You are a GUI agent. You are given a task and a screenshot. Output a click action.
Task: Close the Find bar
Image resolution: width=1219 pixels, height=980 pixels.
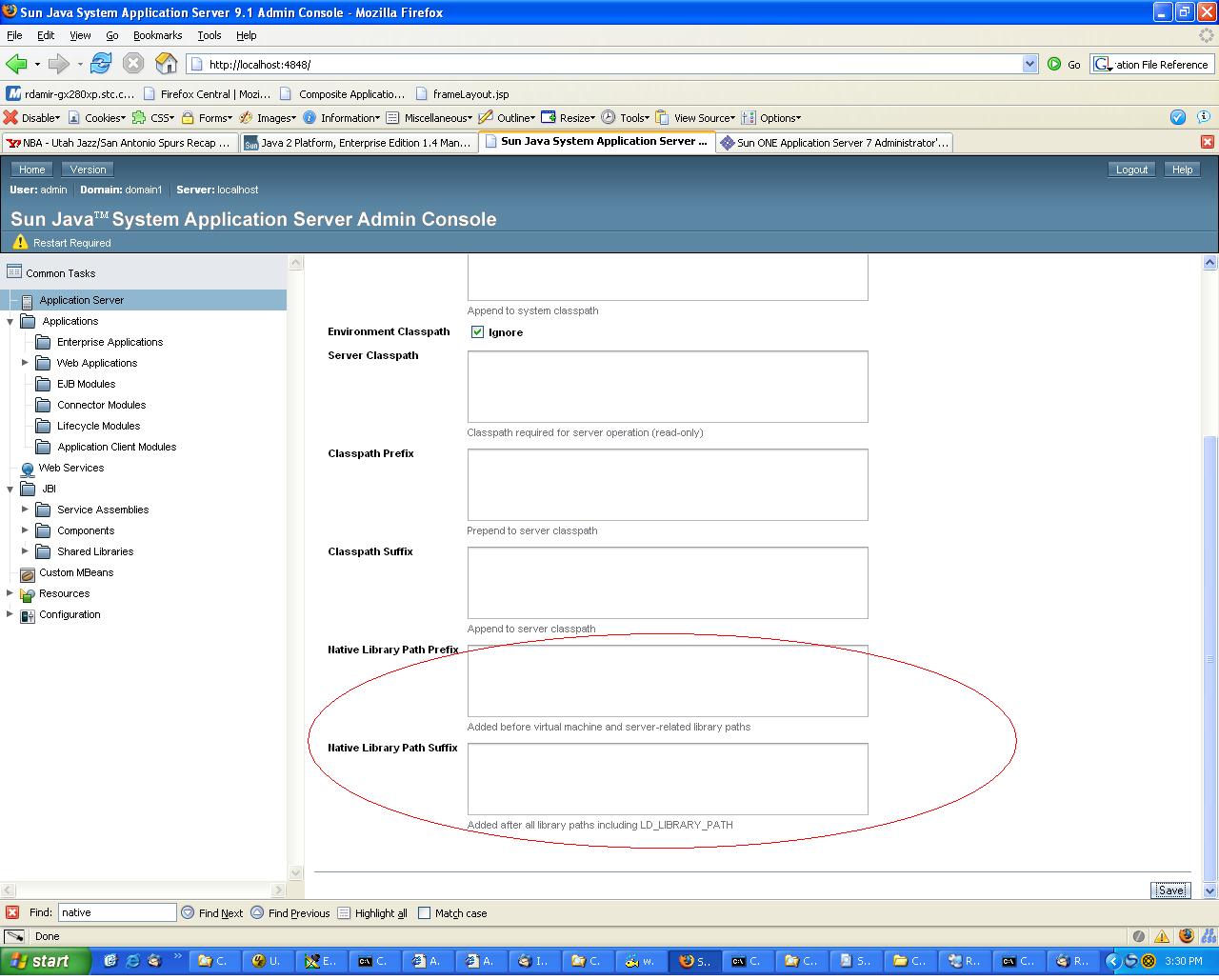12,912
